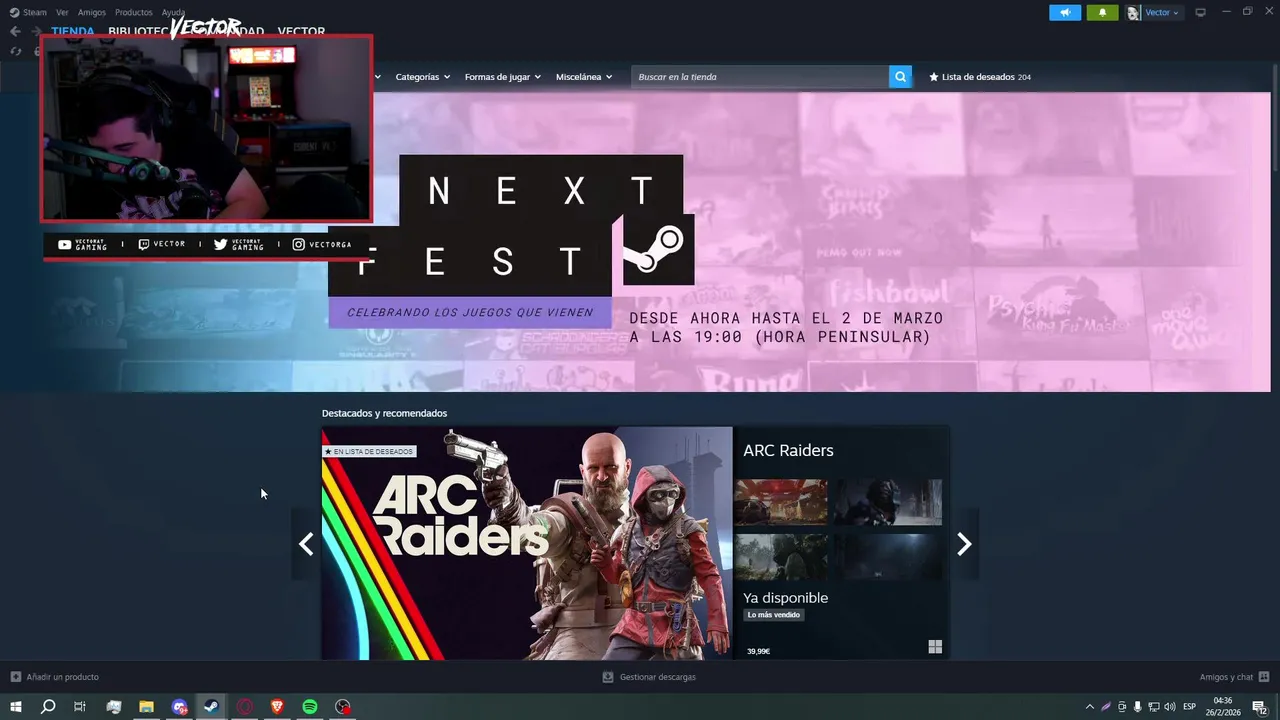Open Windows taskbar search
This screenshot has height=720, width=1280.
48,707
